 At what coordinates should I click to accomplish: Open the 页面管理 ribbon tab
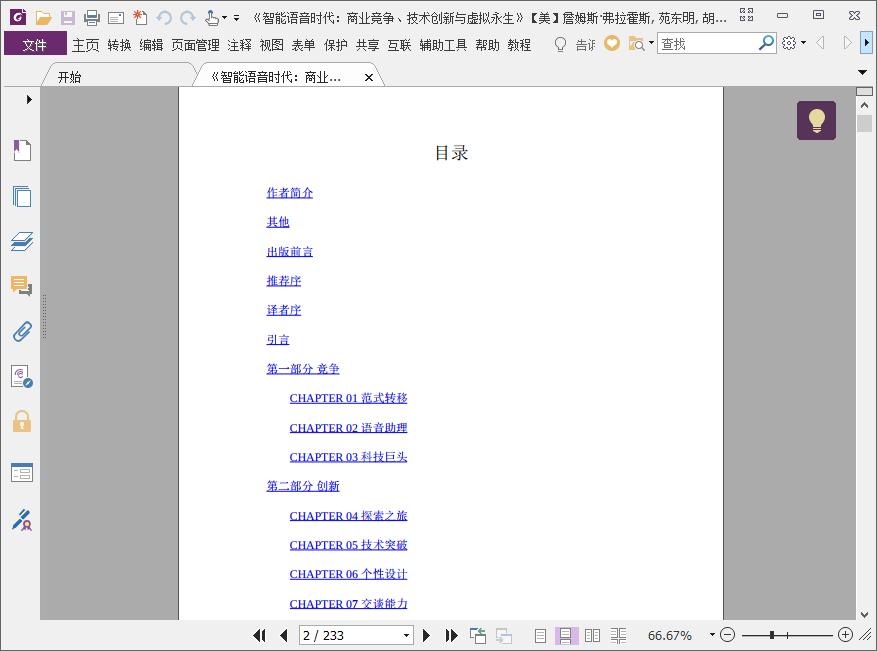(195, 45)
